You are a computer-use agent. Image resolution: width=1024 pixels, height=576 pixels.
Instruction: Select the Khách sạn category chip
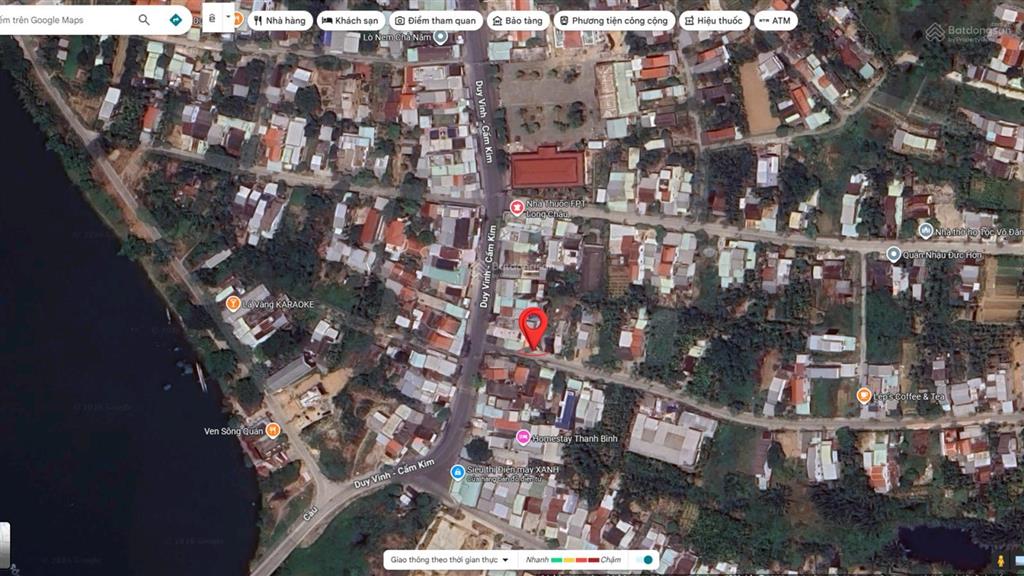[351, 20]
